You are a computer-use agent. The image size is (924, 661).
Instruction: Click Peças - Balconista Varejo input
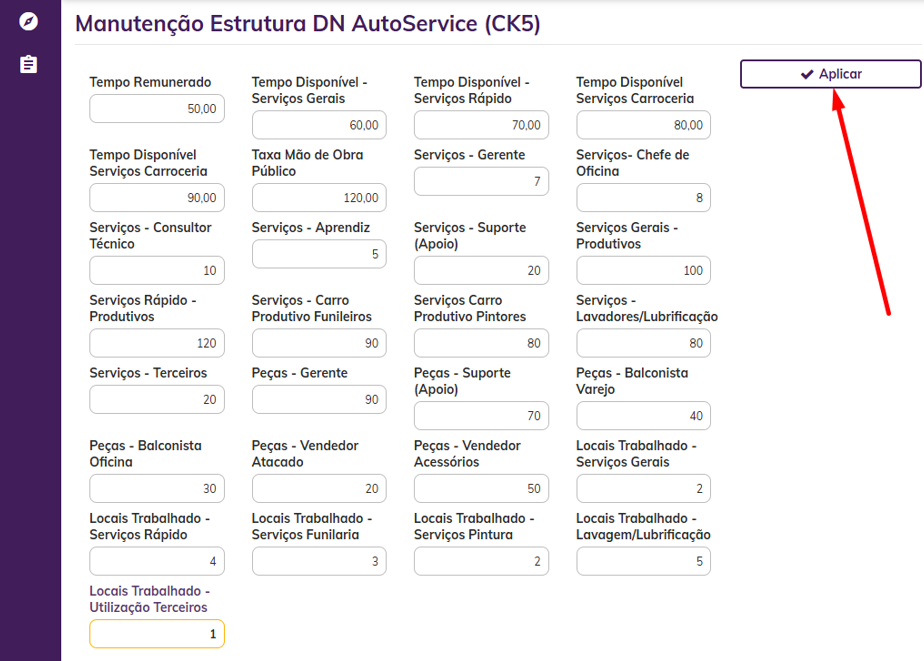coord(643,416)
